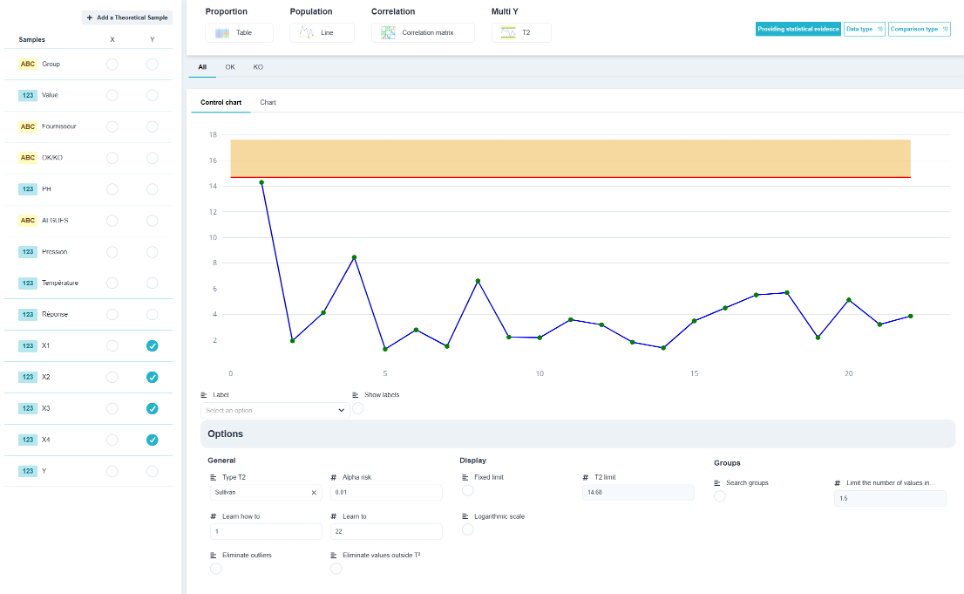
Task: Select the Population Line chart icon
Action: point(306,33)
